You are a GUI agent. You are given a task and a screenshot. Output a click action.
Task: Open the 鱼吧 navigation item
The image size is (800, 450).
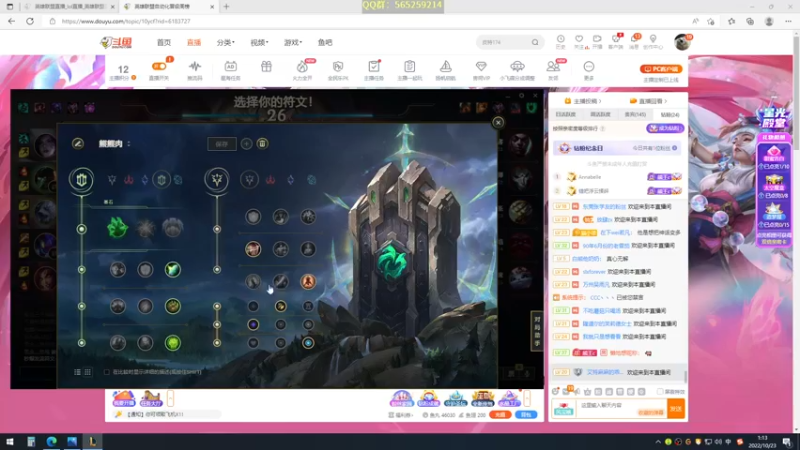(x=325, y=42)
